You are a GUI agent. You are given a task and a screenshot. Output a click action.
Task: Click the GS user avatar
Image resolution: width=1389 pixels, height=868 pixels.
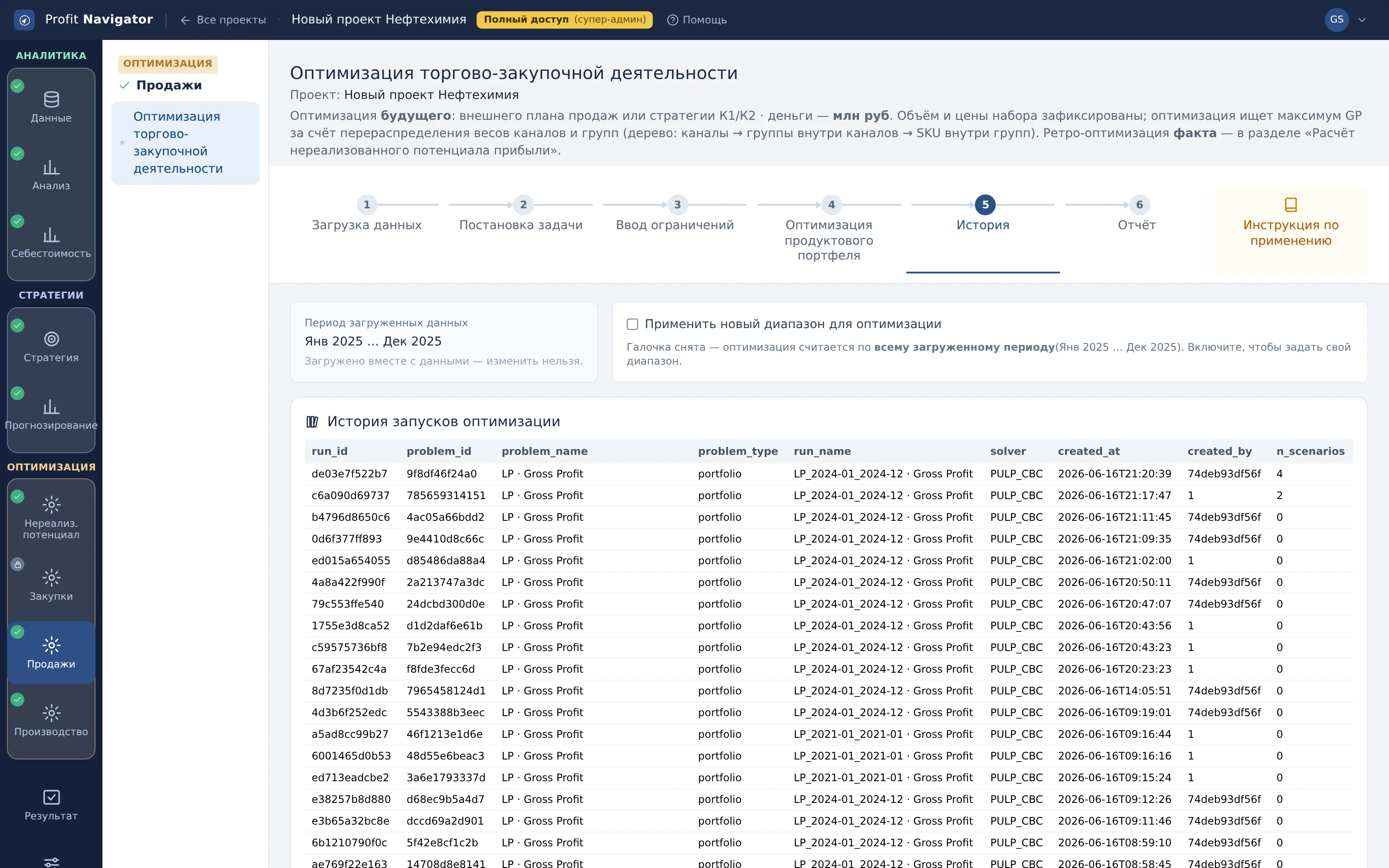pyautogui.click(x=1336, y=20)
